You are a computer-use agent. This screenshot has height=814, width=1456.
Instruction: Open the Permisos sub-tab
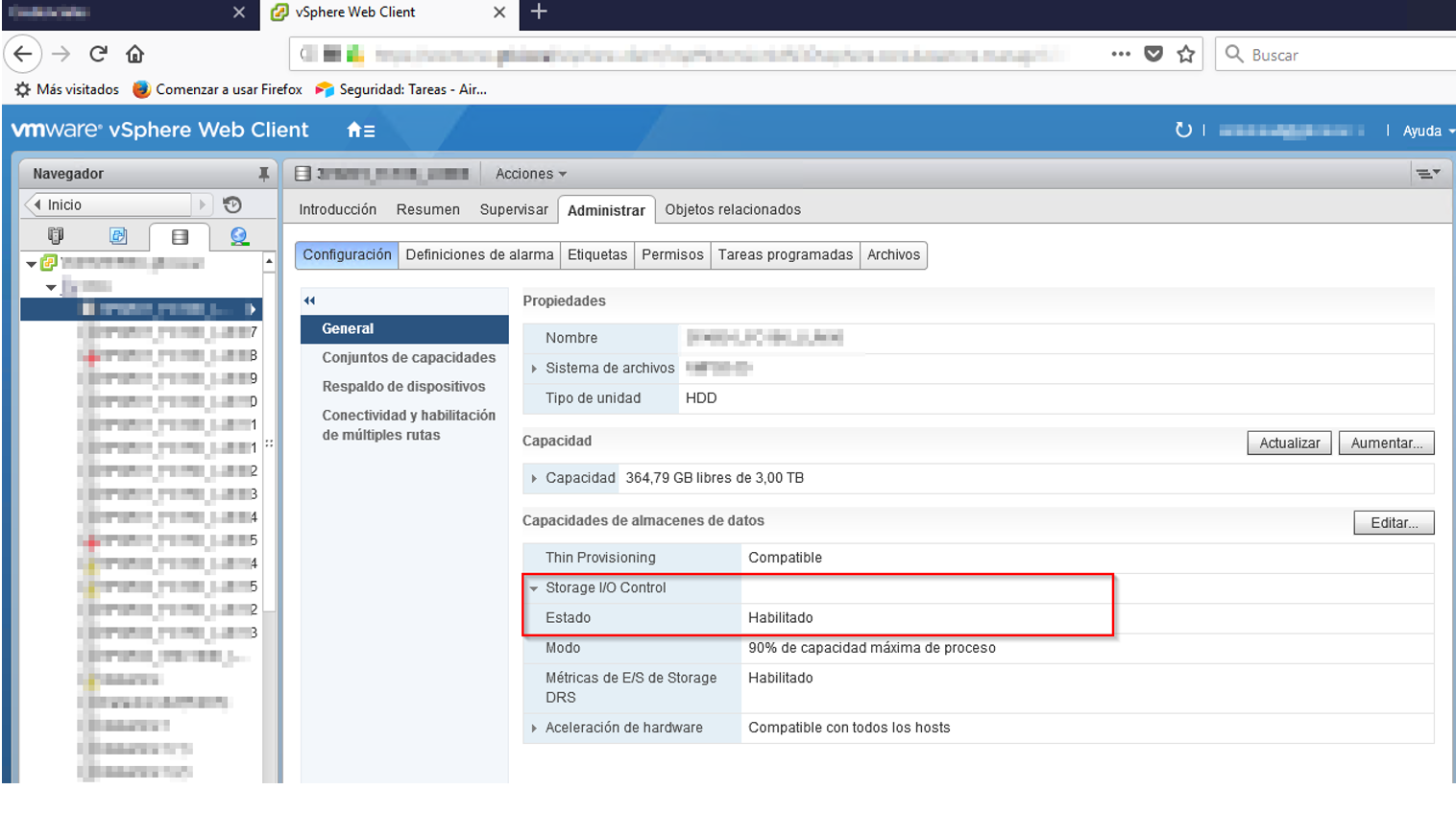pyautogui.click(x=672, y=254)
